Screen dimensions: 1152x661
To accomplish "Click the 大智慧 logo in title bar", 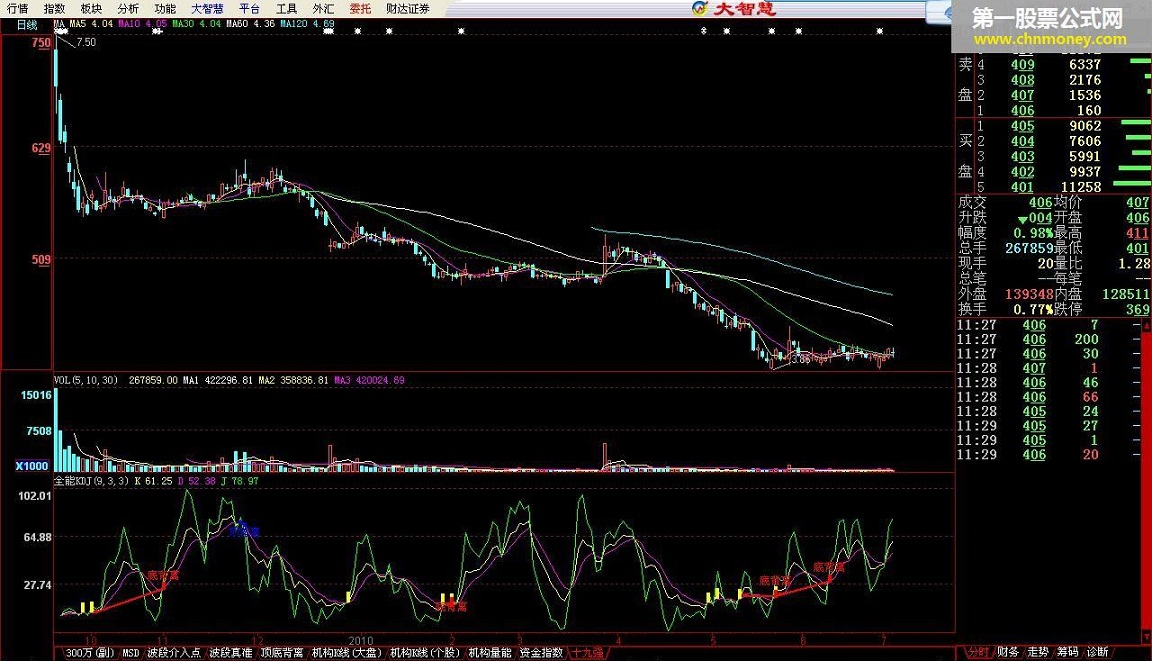I will [733, 9].
